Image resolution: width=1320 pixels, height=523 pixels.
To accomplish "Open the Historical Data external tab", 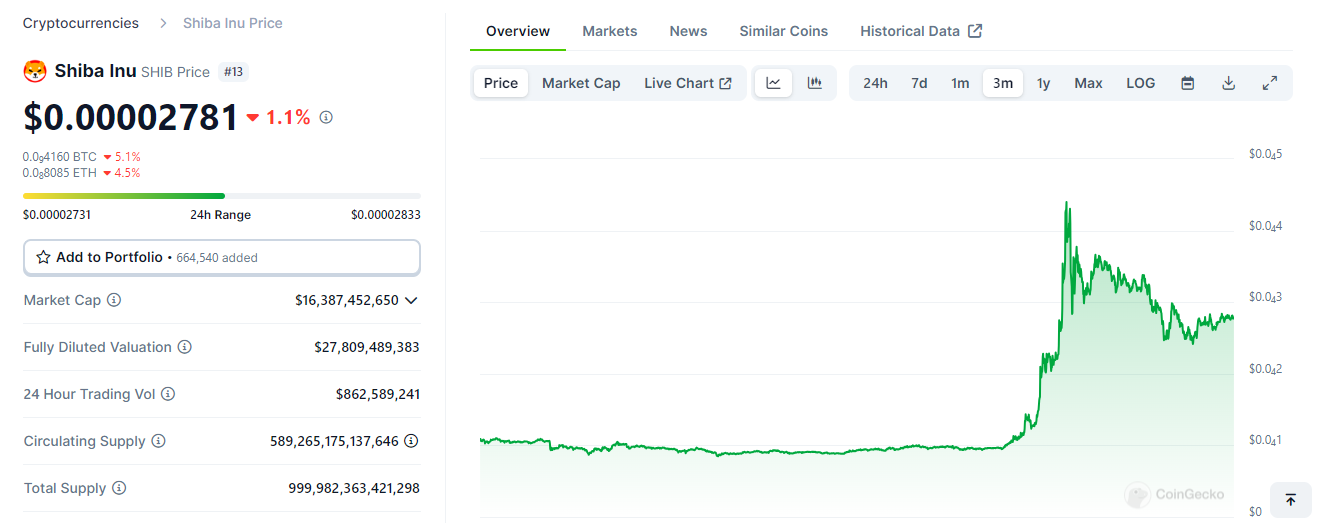I will 921,31.
